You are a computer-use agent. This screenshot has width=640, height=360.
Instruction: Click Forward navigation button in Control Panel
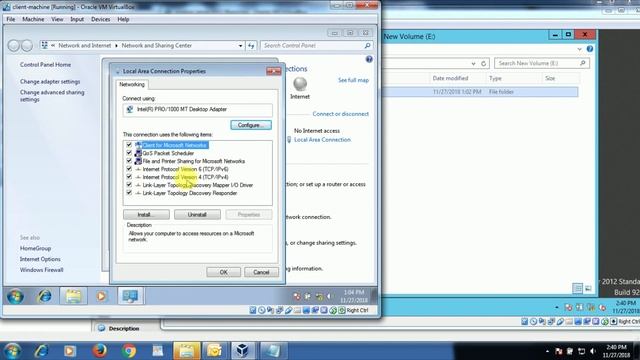pyautogui.click(x=27, y=45)
